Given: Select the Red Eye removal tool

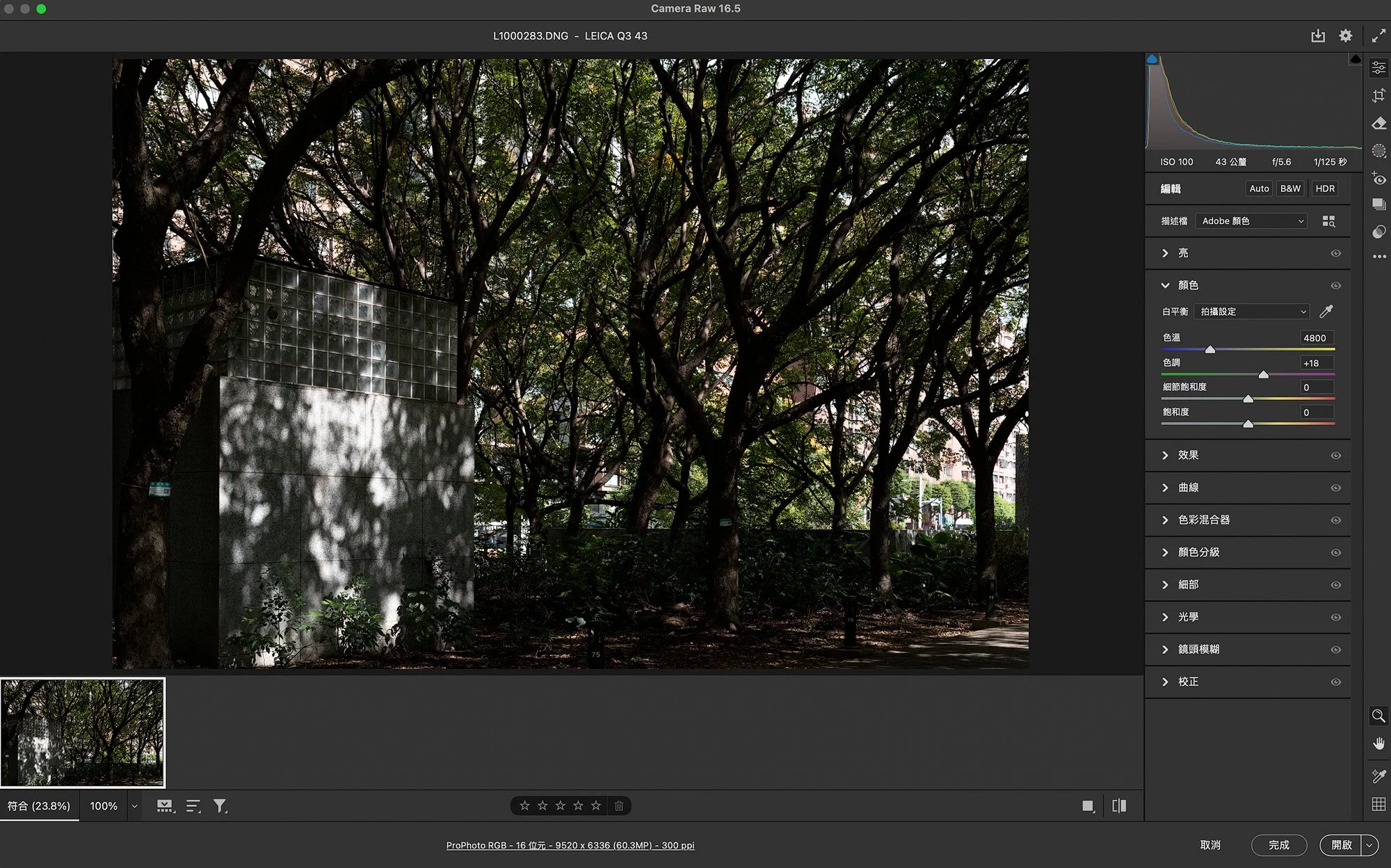Looking at the screenshot, I should pyautogui.click(x=1378, y=179).
